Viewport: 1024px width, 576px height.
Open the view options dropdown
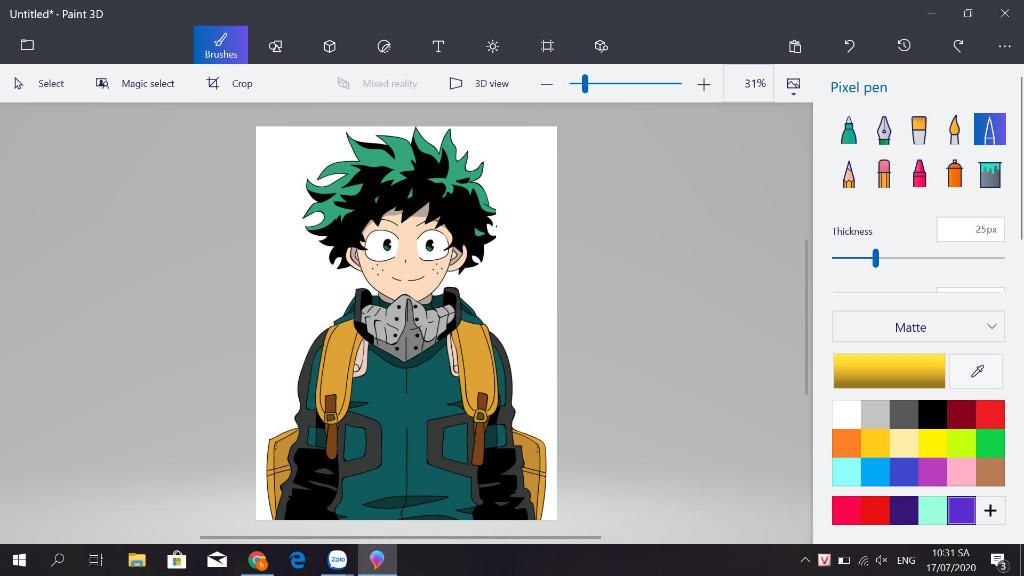[794, 86]
